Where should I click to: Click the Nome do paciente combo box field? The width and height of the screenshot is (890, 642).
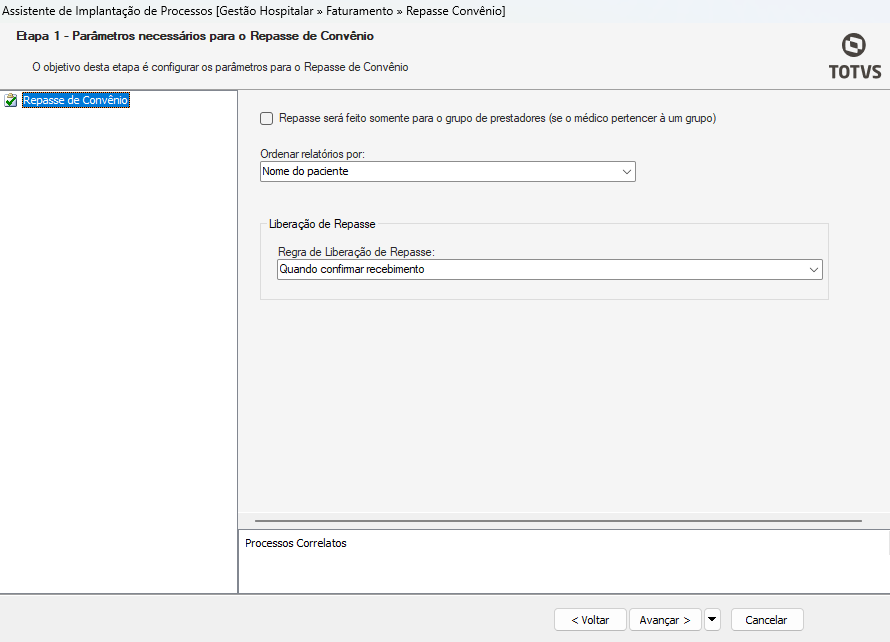[x=440, y=172]
